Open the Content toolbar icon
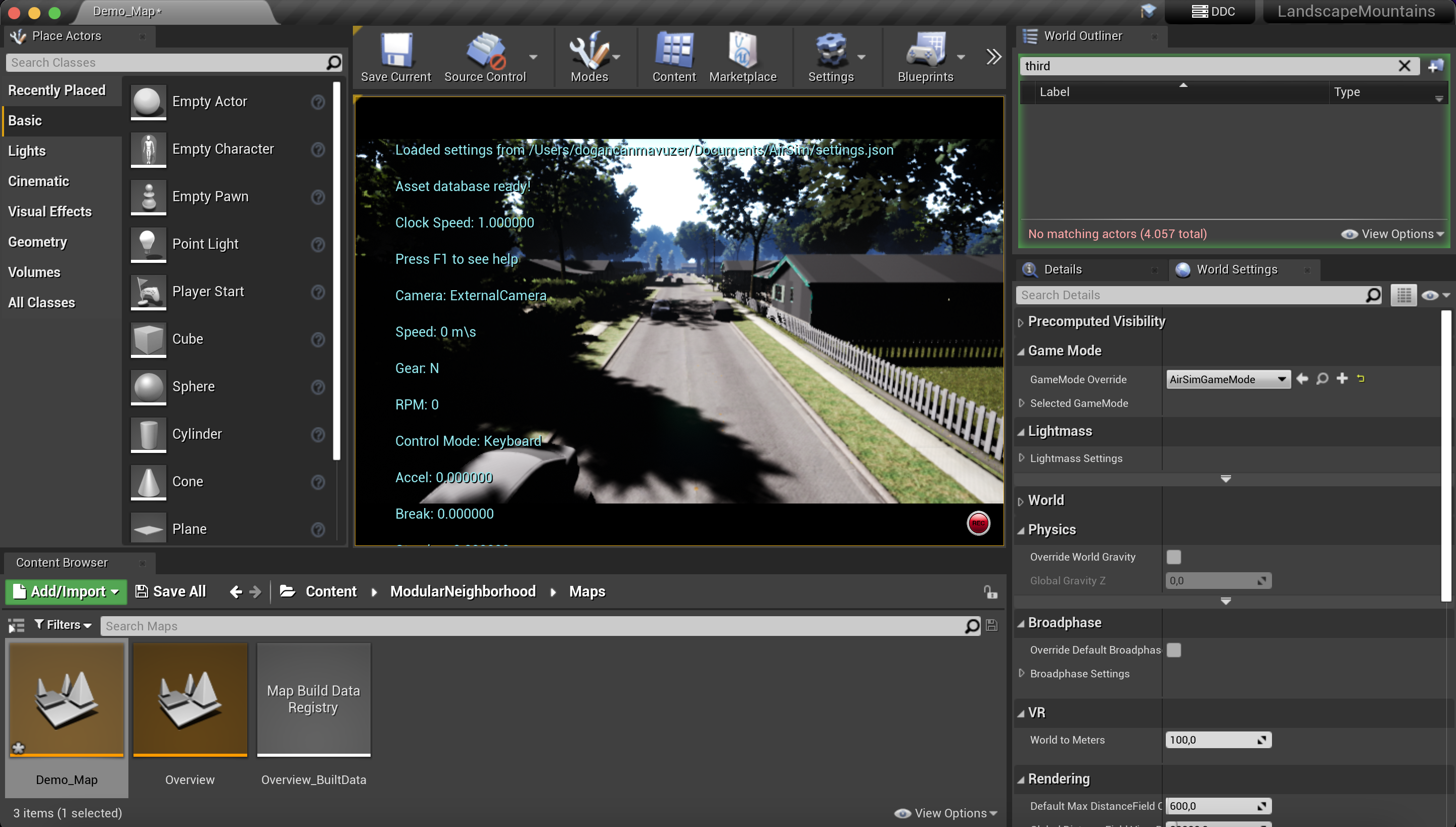Image resolution: width=1456 pixels, height=827 pixels. click(673, 57)
